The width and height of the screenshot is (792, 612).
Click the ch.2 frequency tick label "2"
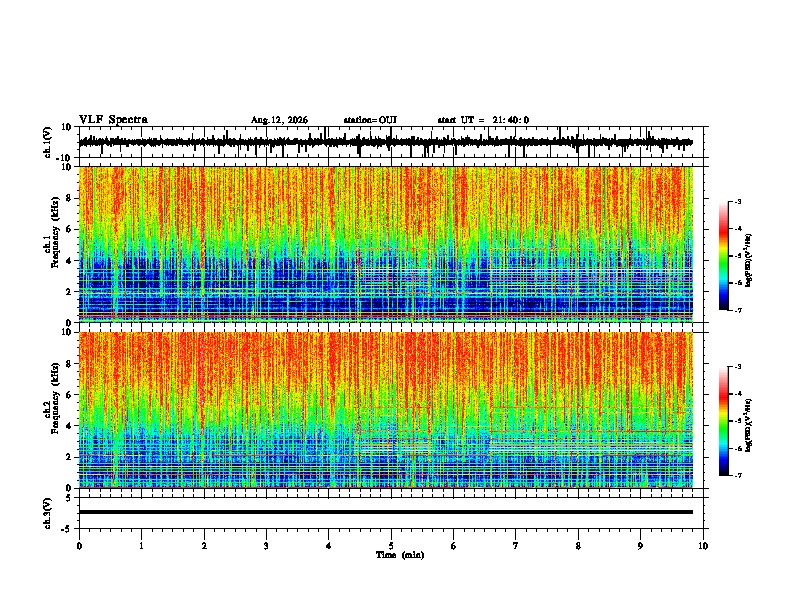(x=69, y=457)
